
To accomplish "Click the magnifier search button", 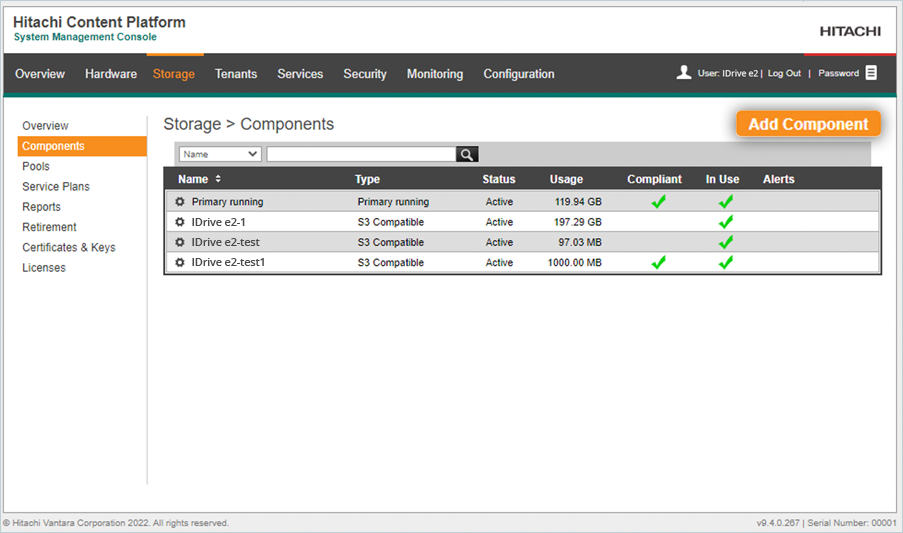I will [x=467, y=154].
